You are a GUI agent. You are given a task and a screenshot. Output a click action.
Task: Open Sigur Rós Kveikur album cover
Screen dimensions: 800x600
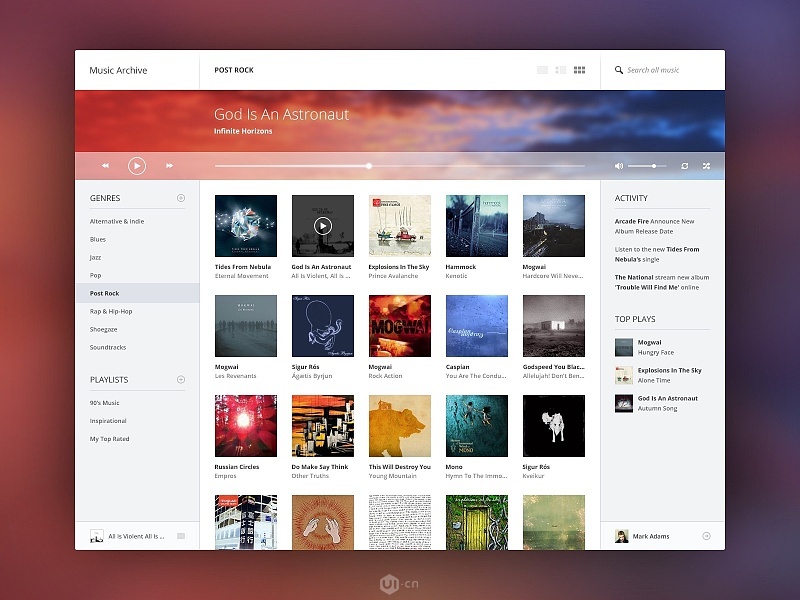coord(554,426)
